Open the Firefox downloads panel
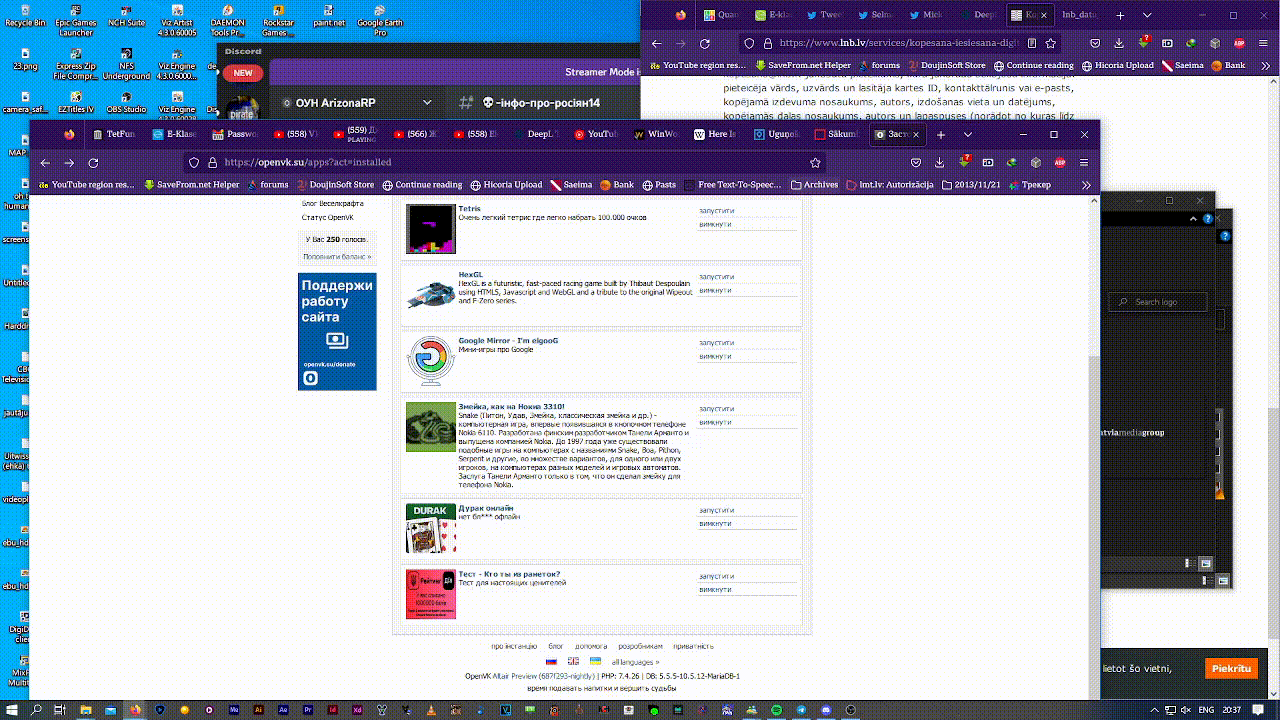This screenshot has height=720, width=1280. pyautogui.click(x=939, y=162)
